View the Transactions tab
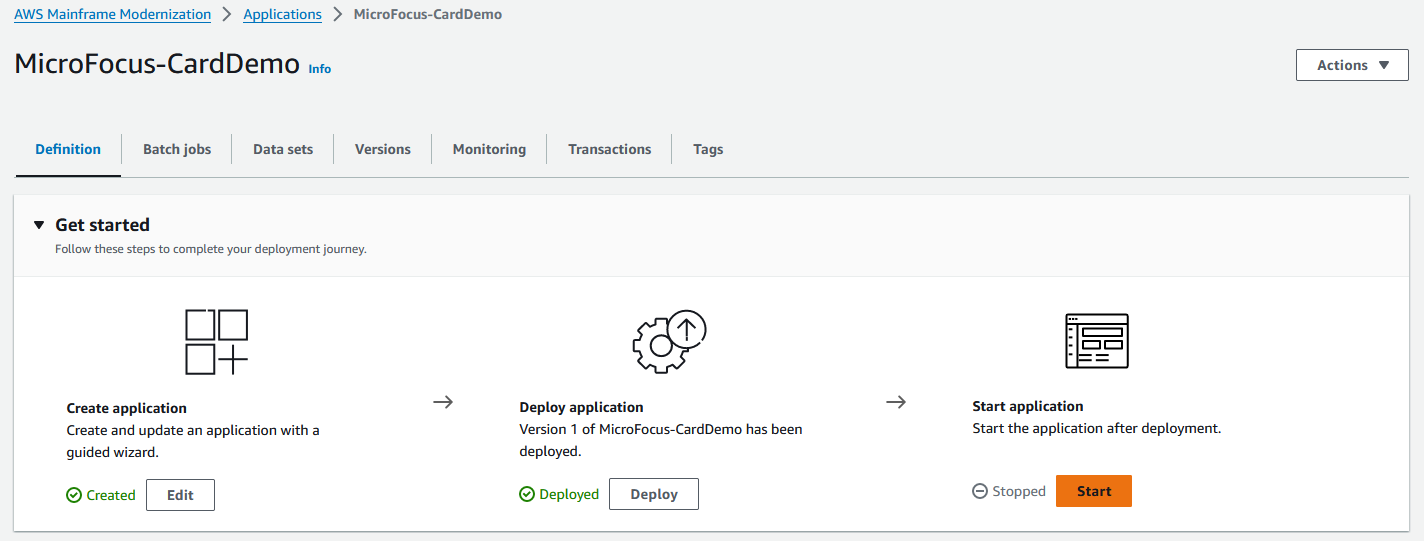Screen dimensions: 1424x541 [609, 149]
